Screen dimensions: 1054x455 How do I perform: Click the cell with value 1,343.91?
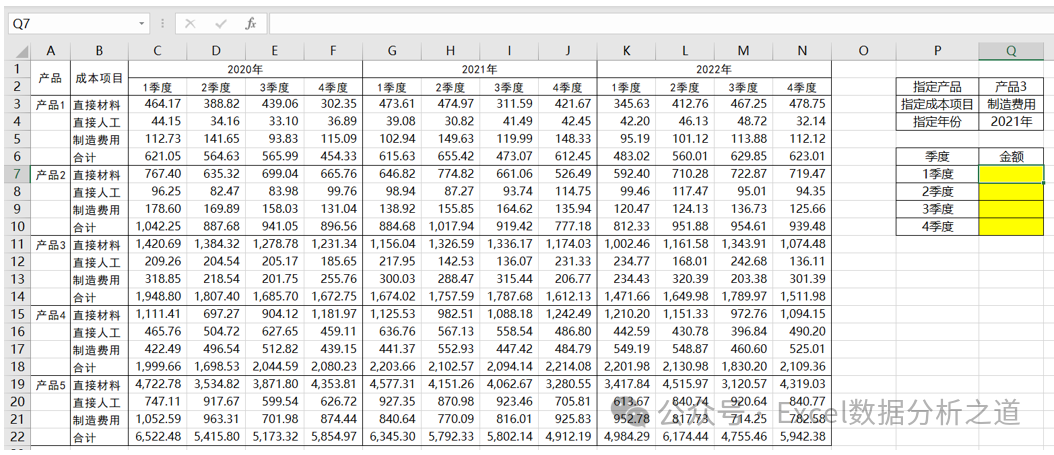[743, 244]
